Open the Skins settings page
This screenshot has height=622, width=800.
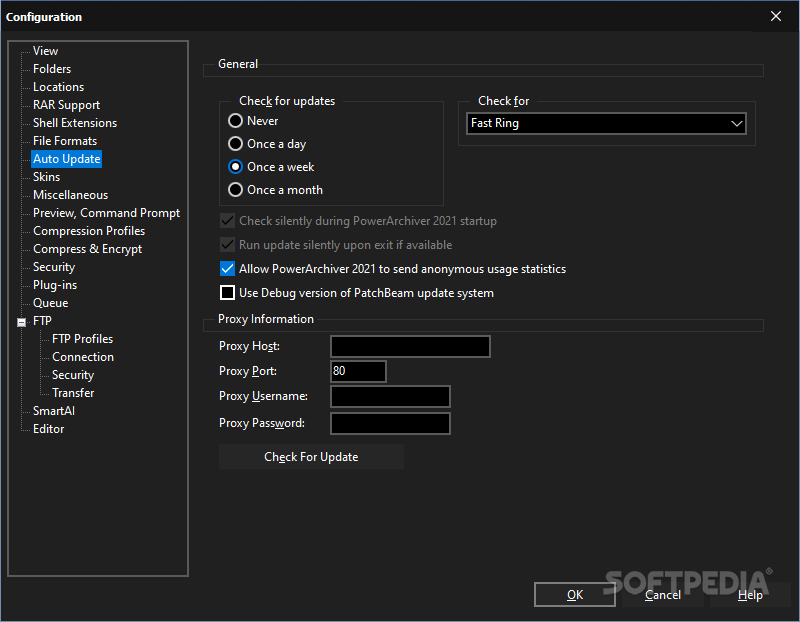tap(46, 177)
